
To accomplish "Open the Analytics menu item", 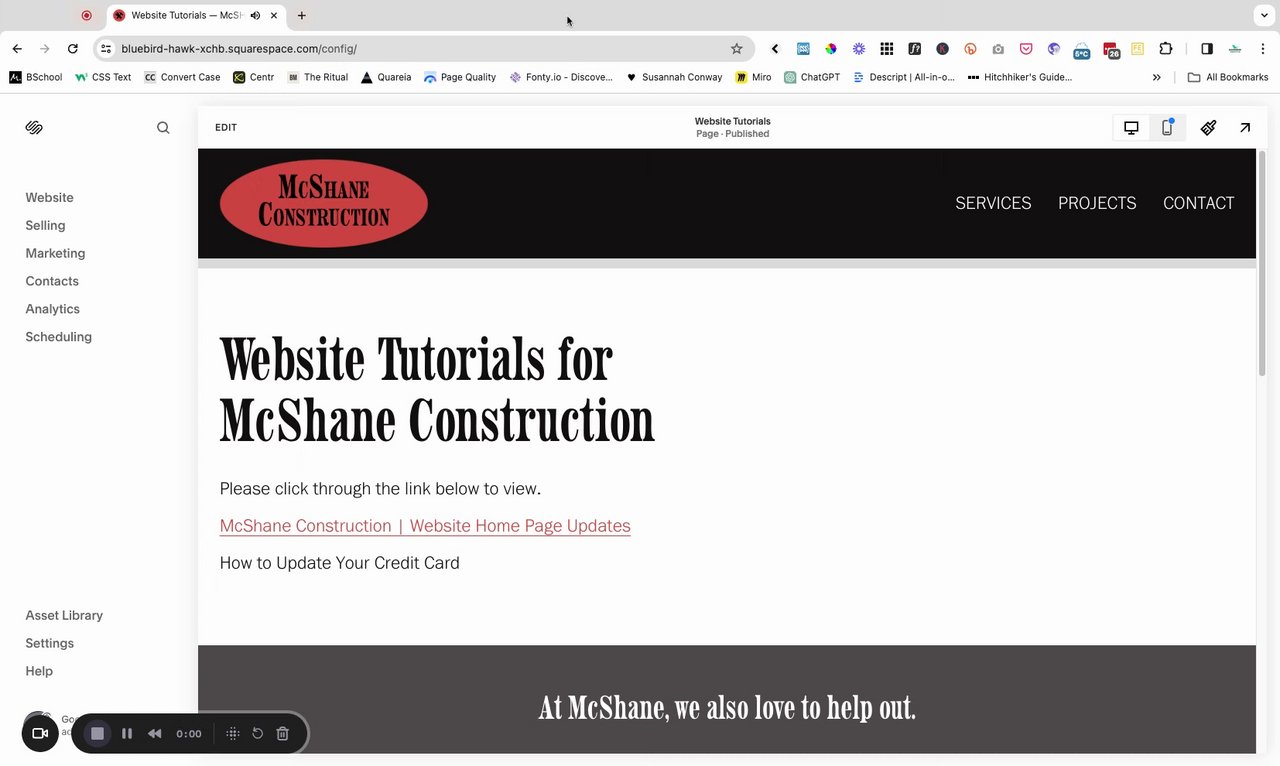I will click(x=52, y=309).
